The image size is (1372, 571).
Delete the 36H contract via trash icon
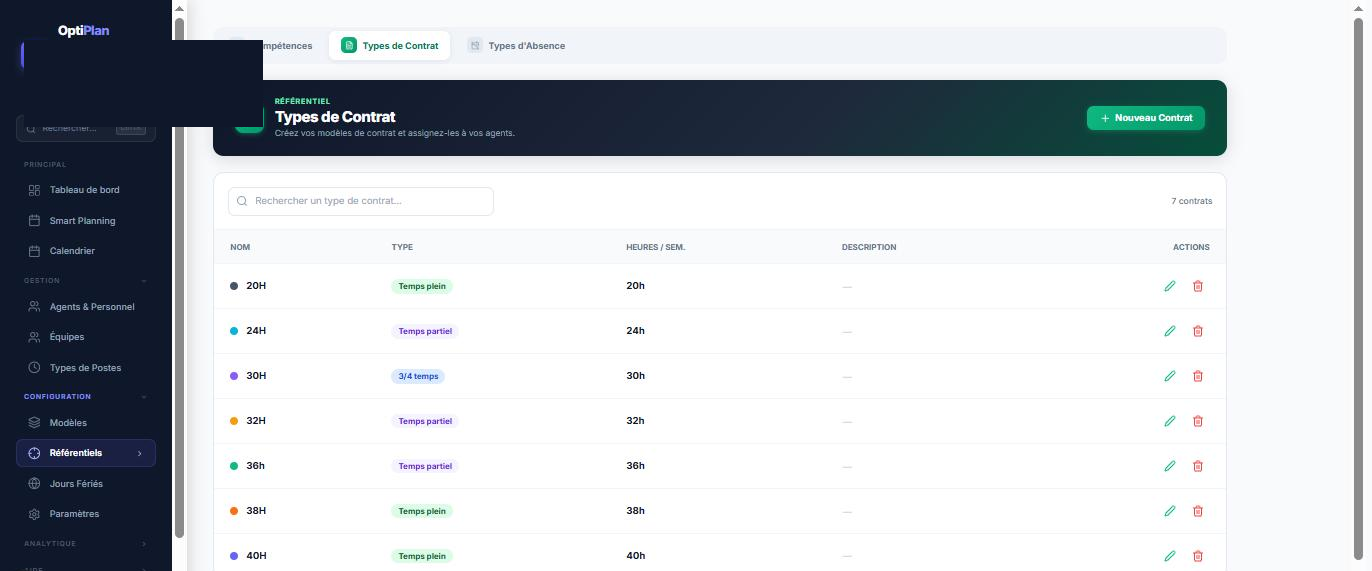click(x=1197, y=466)
